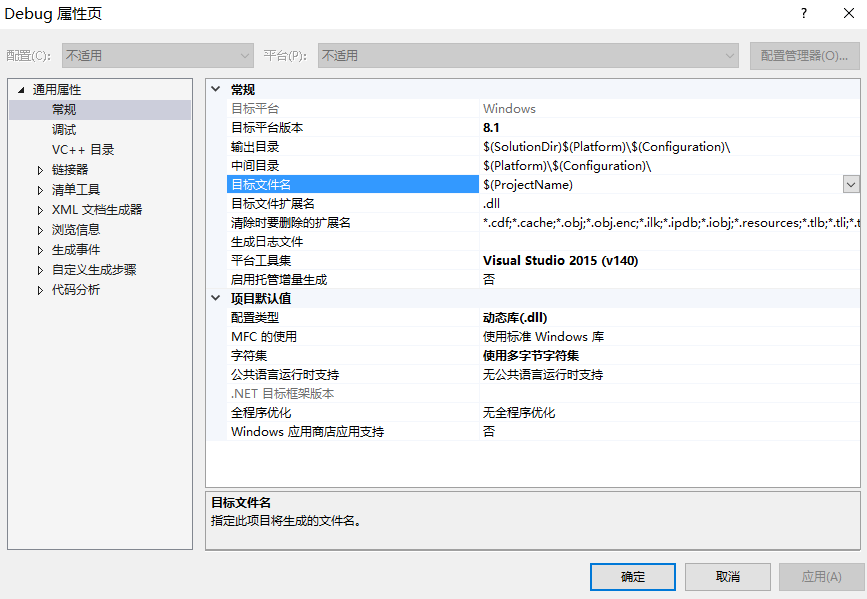Open the 目标文件名 value dropdown
This screenshot has width=867, height=599.
[x=851, y=184]
